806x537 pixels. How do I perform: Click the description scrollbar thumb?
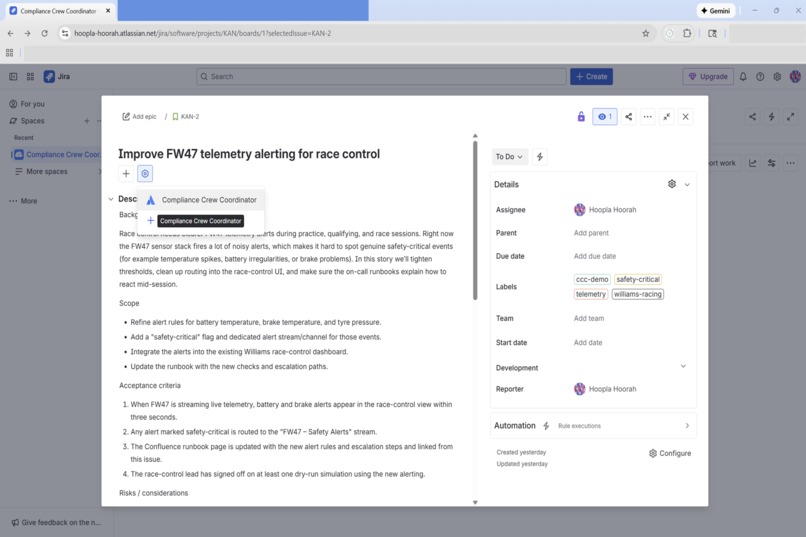475,221
